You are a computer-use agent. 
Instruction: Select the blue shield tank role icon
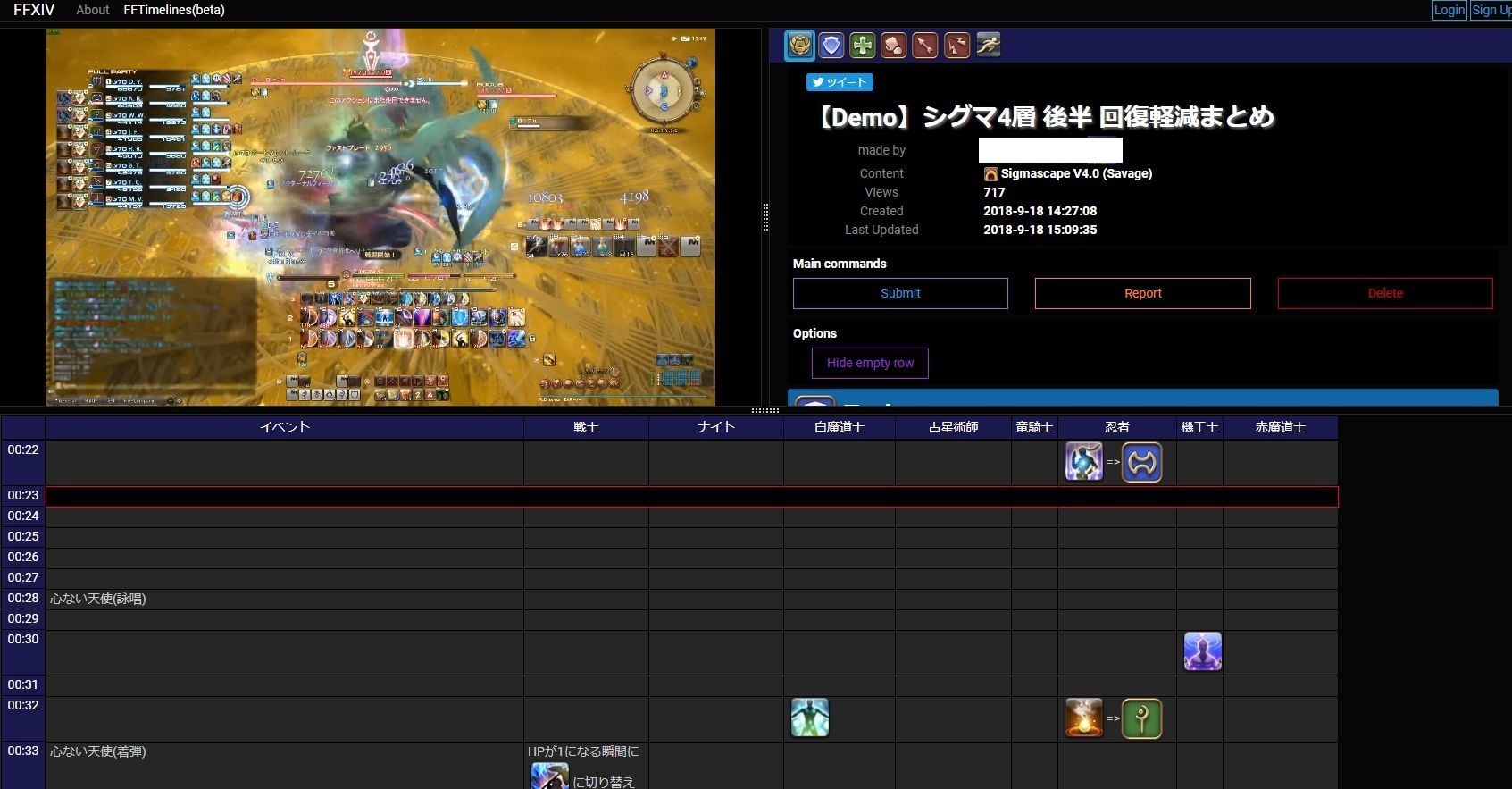(831, 45)
